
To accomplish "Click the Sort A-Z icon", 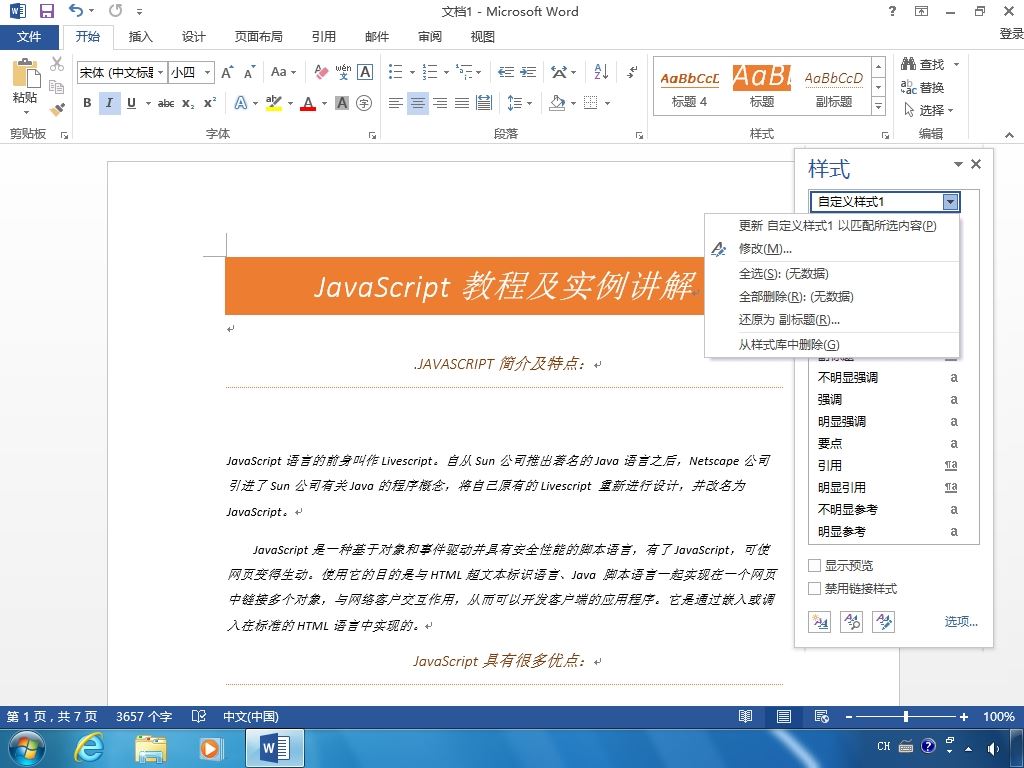I will (x=601, y=72).
